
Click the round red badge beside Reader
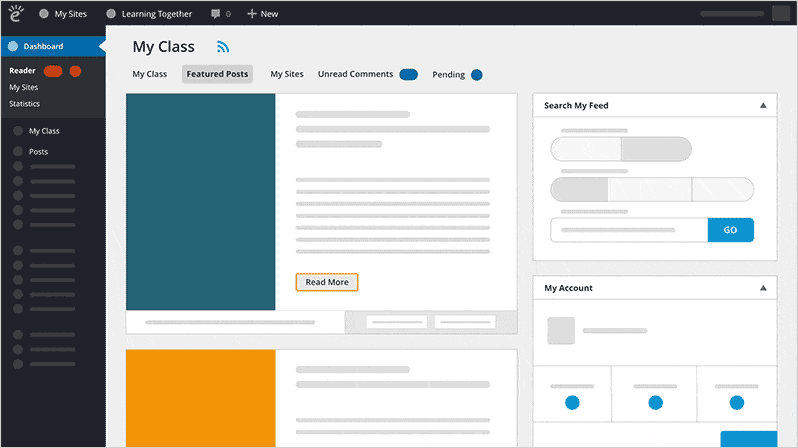[75, 71]
